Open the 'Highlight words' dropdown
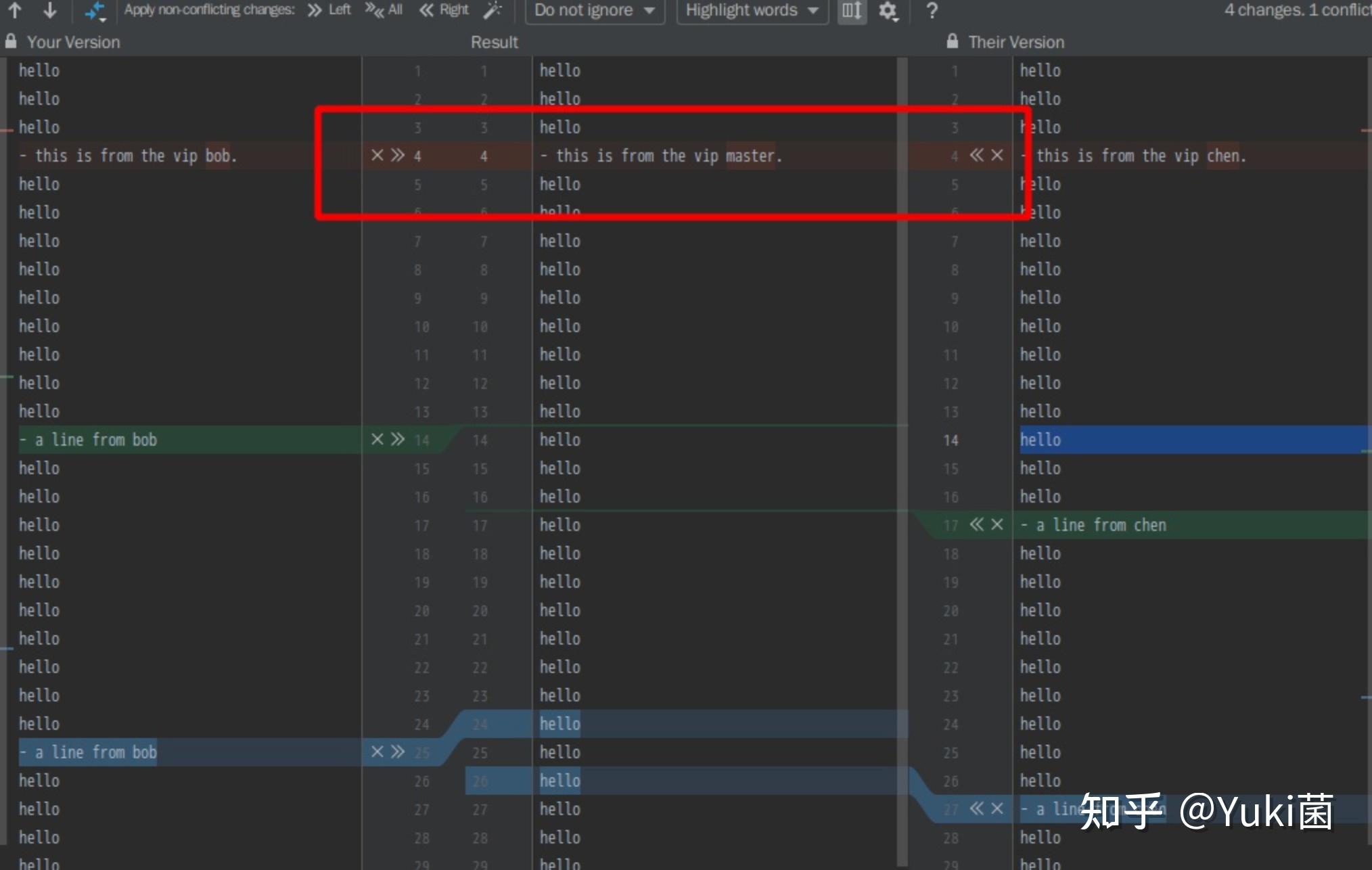The width and height of the screenshot is (1372, 870). pyautogui.click(x=751, y=10)
